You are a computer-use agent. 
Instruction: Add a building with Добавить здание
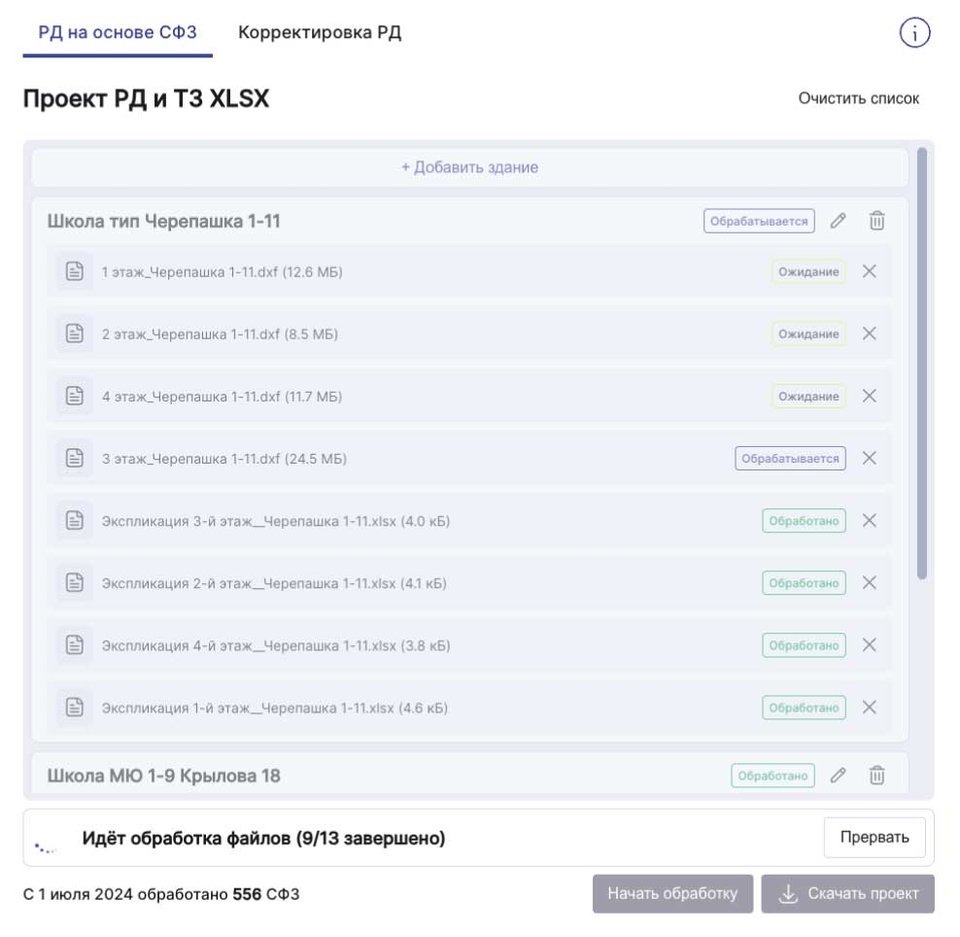point(470,167)
